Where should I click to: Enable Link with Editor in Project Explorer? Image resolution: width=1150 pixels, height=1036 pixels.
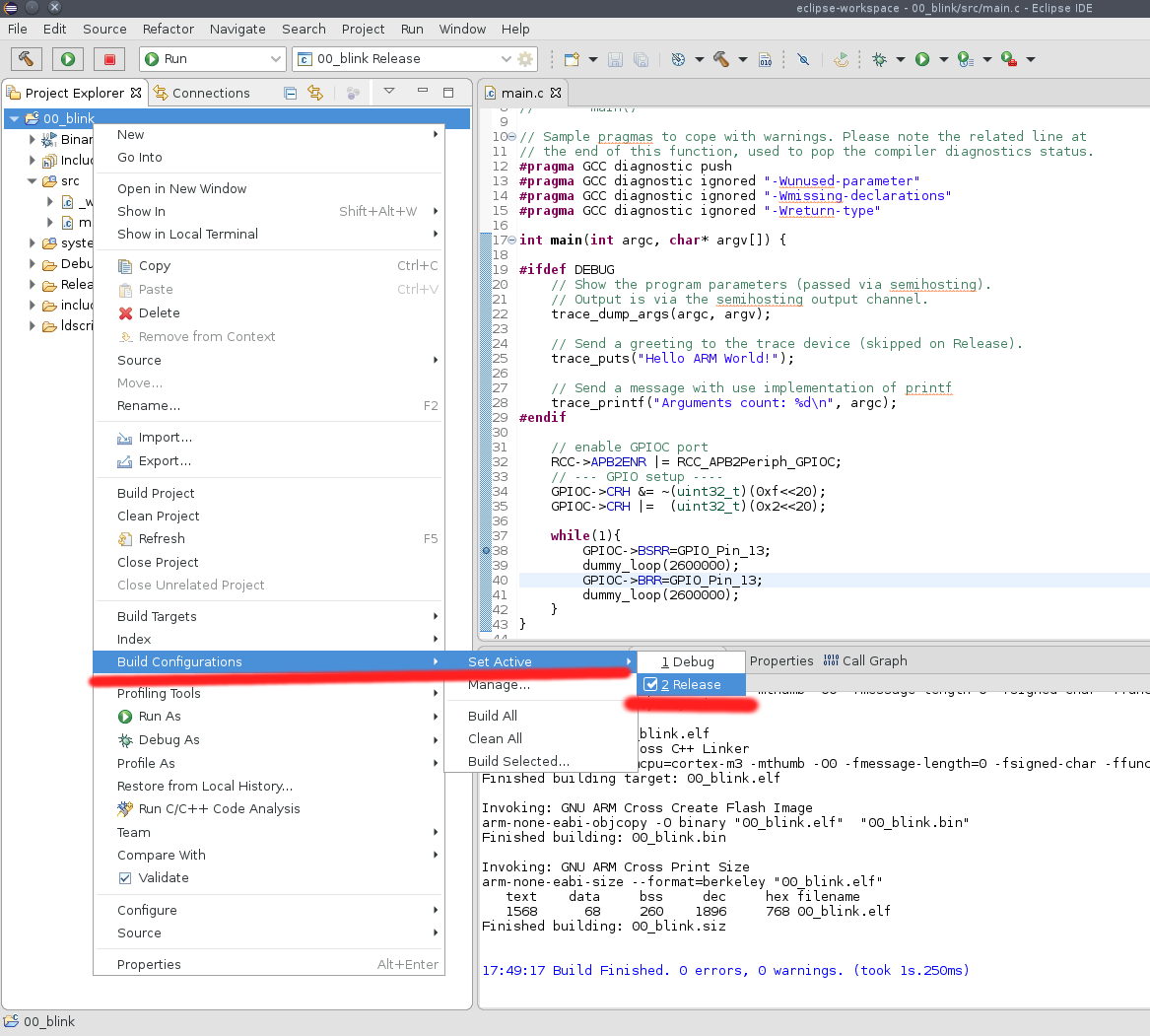tap(316, 92)
